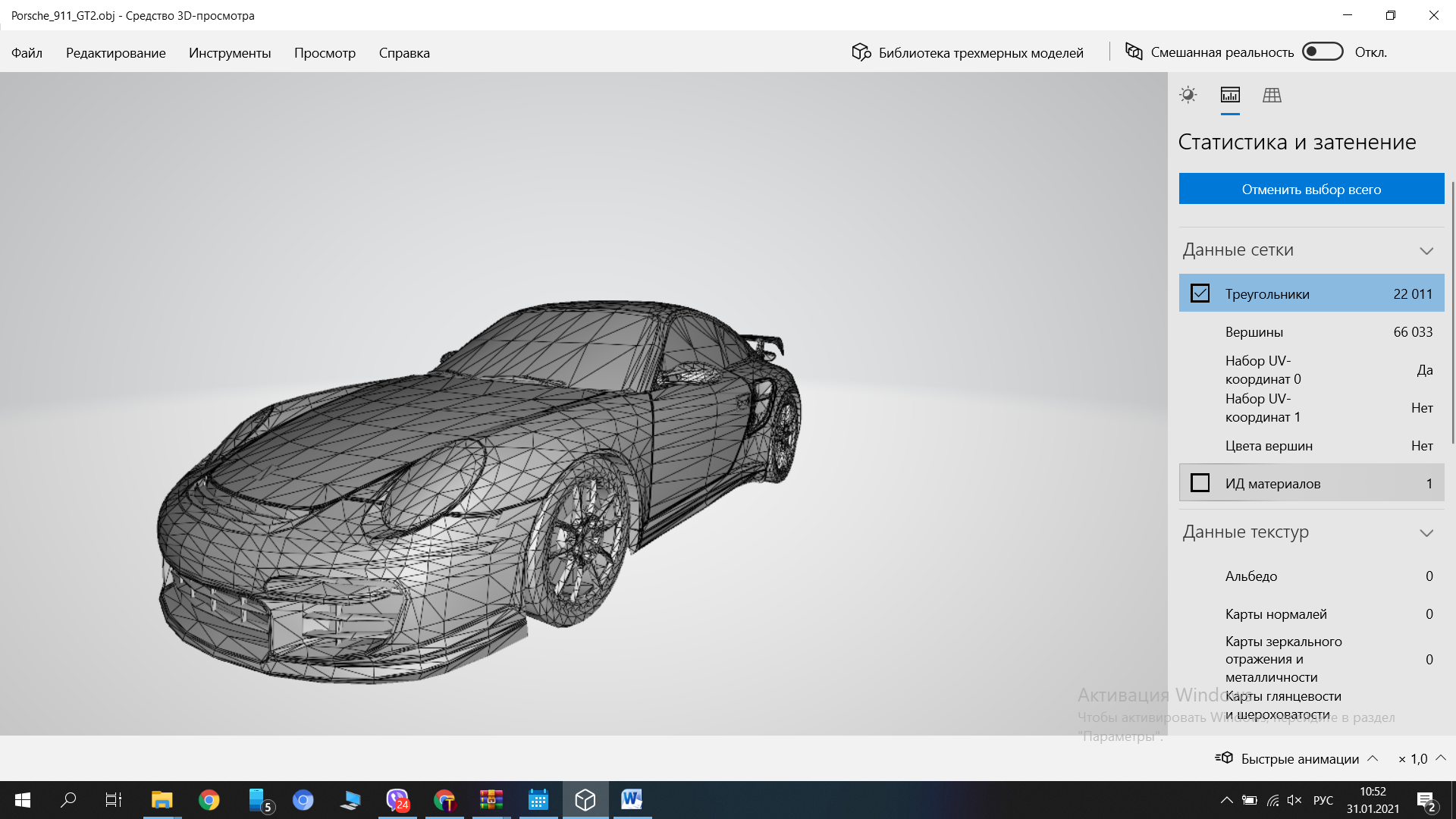Check the ИД материалов checkbox

[1200, 483]
